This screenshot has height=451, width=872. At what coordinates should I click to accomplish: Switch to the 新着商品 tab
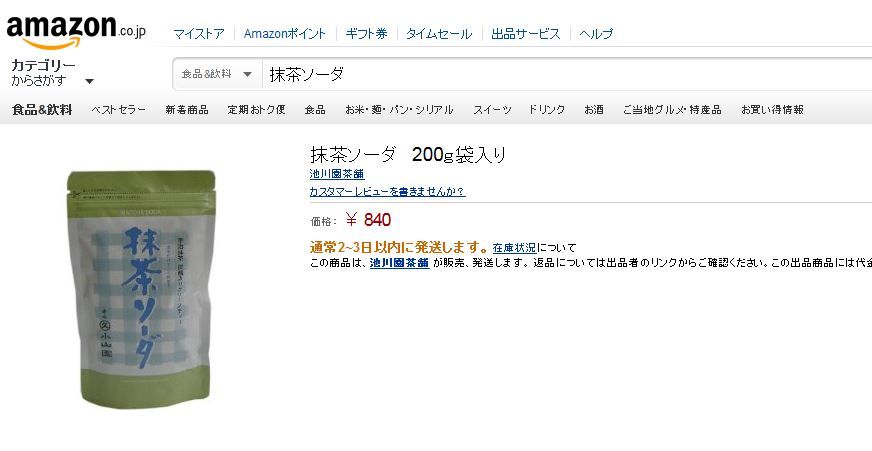[x=187, y=110]
